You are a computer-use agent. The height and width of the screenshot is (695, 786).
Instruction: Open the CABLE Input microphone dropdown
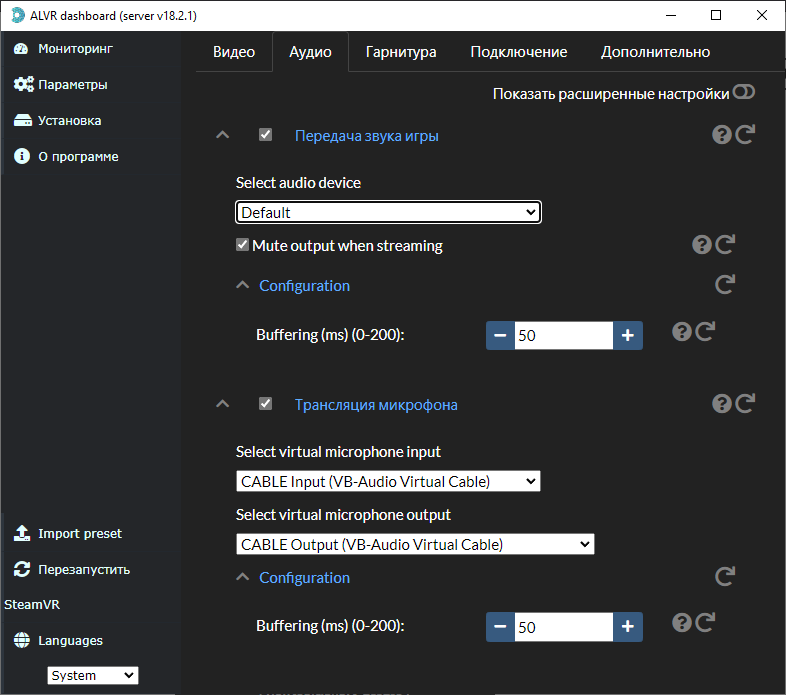(x=388, y=481)
